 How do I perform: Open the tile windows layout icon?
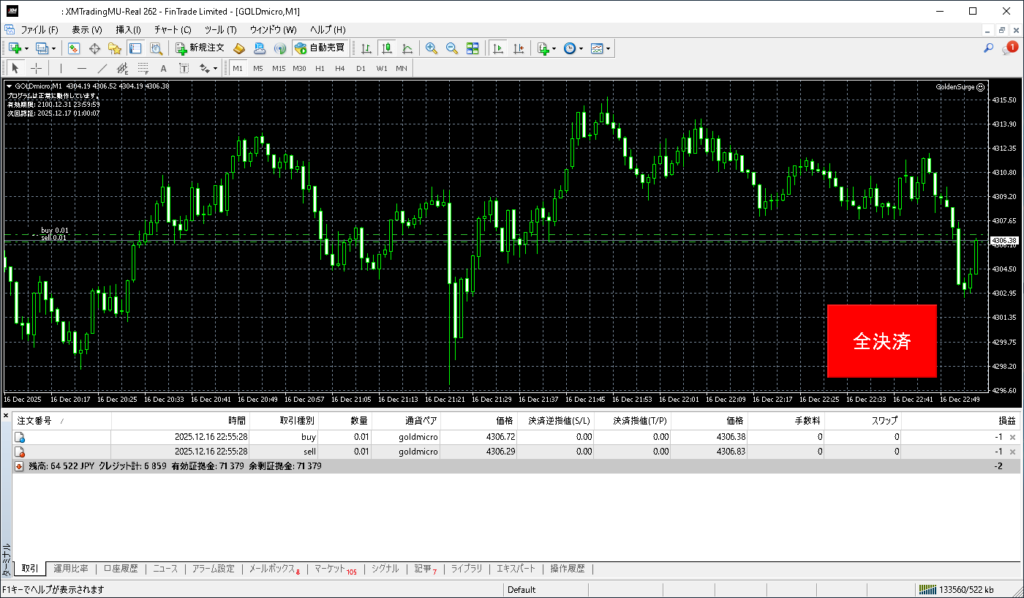click(472, 48)
